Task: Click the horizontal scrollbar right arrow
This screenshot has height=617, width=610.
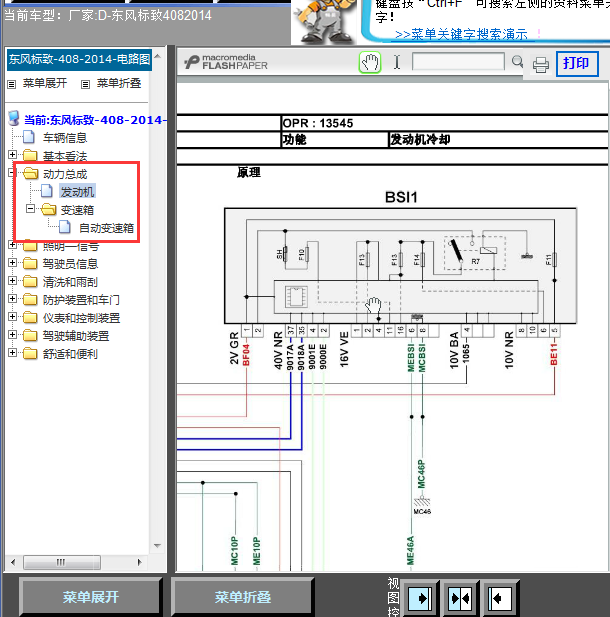Action: 139,562
